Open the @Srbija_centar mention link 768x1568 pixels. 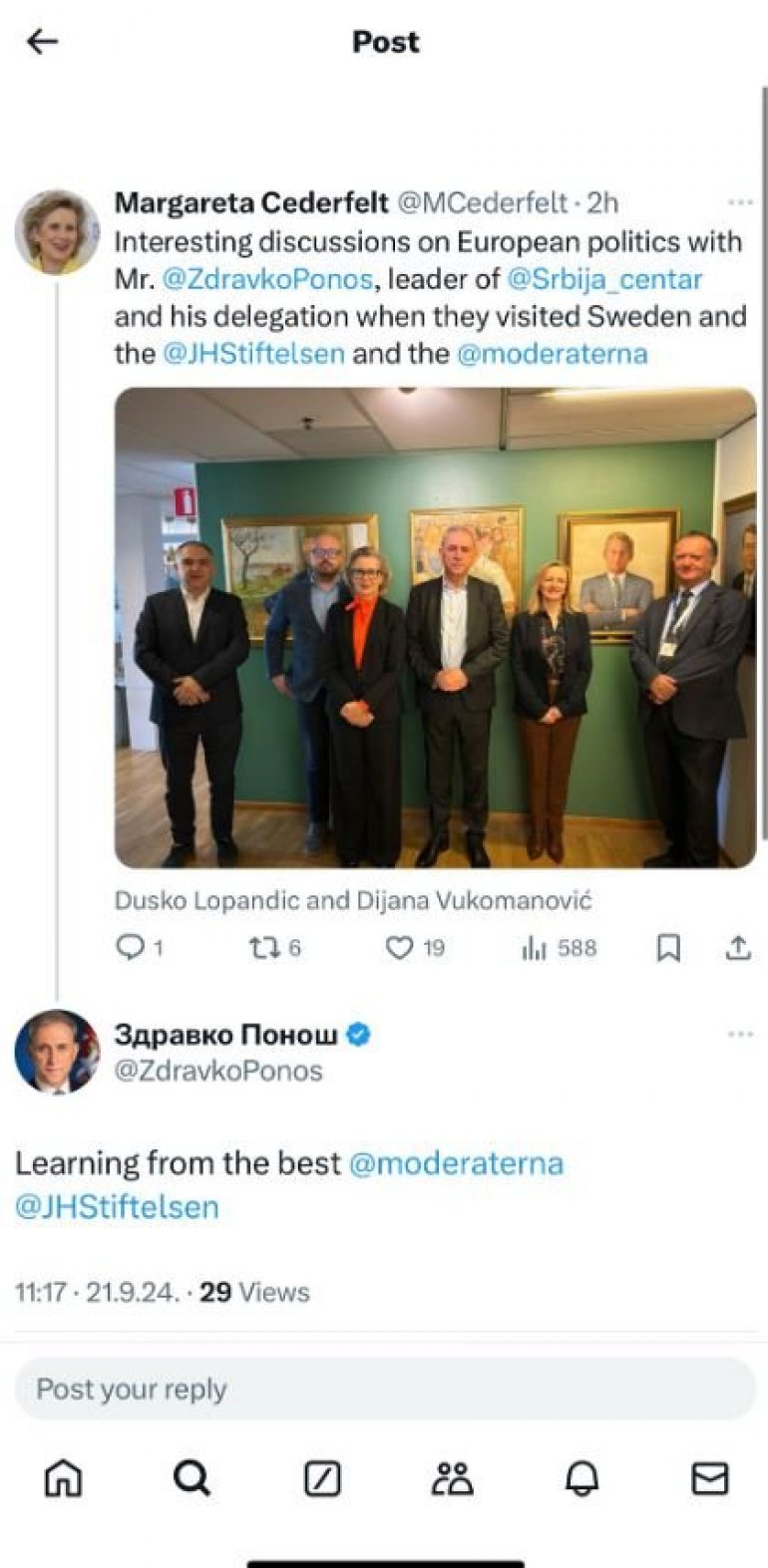point(604,279)
